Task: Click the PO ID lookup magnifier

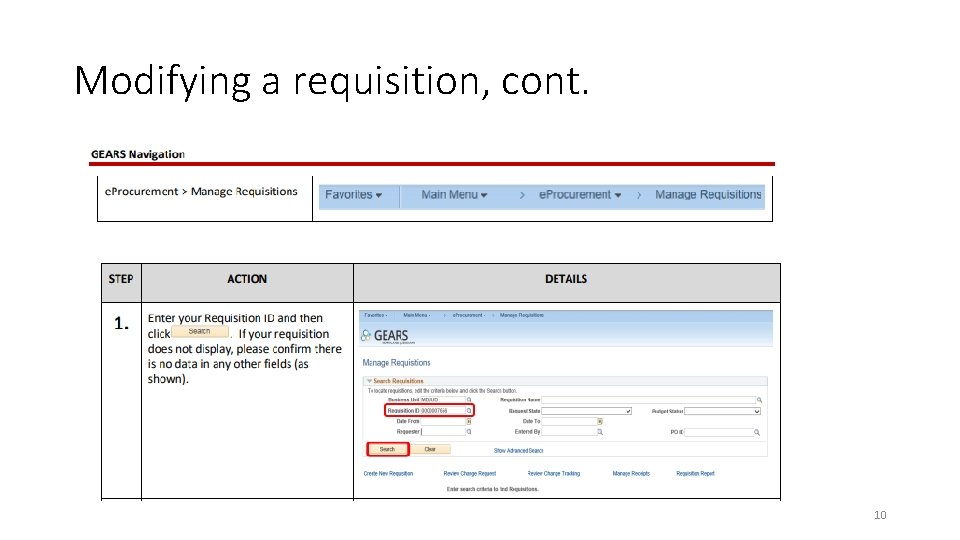Action: click(x=757, y=432)
